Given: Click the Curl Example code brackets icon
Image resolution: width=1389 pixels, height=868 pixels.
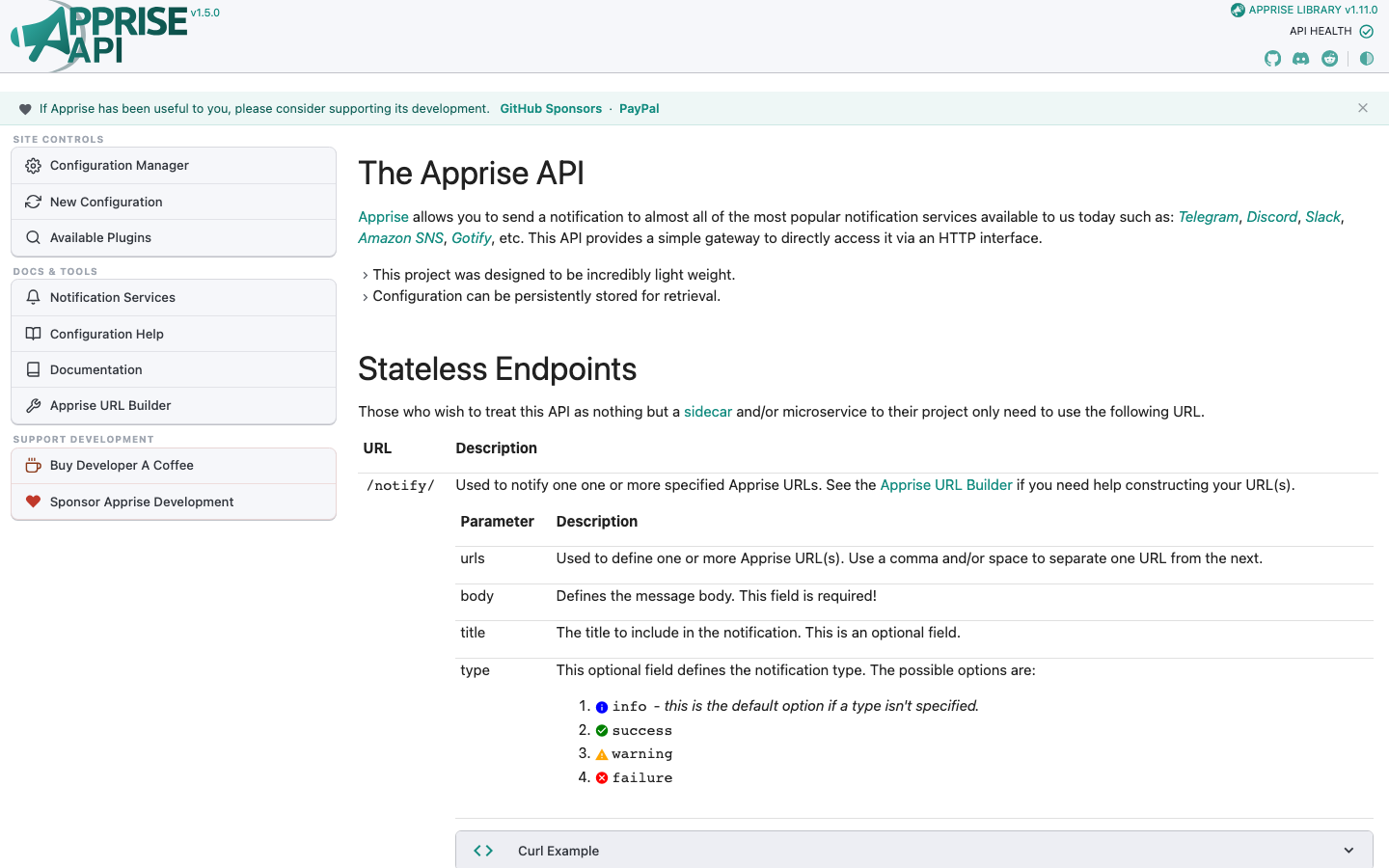Looking at the screenshot, I should 483,851.
